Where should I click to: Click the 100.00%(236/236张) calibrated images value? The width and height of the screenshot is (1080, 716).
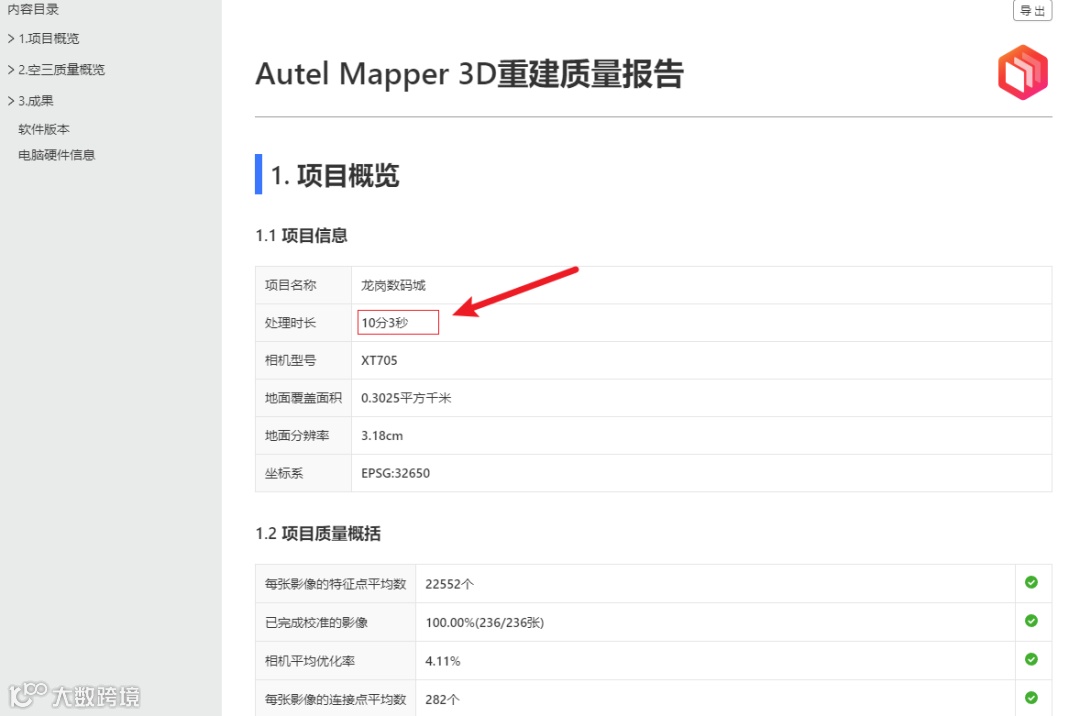coord(485,622)
